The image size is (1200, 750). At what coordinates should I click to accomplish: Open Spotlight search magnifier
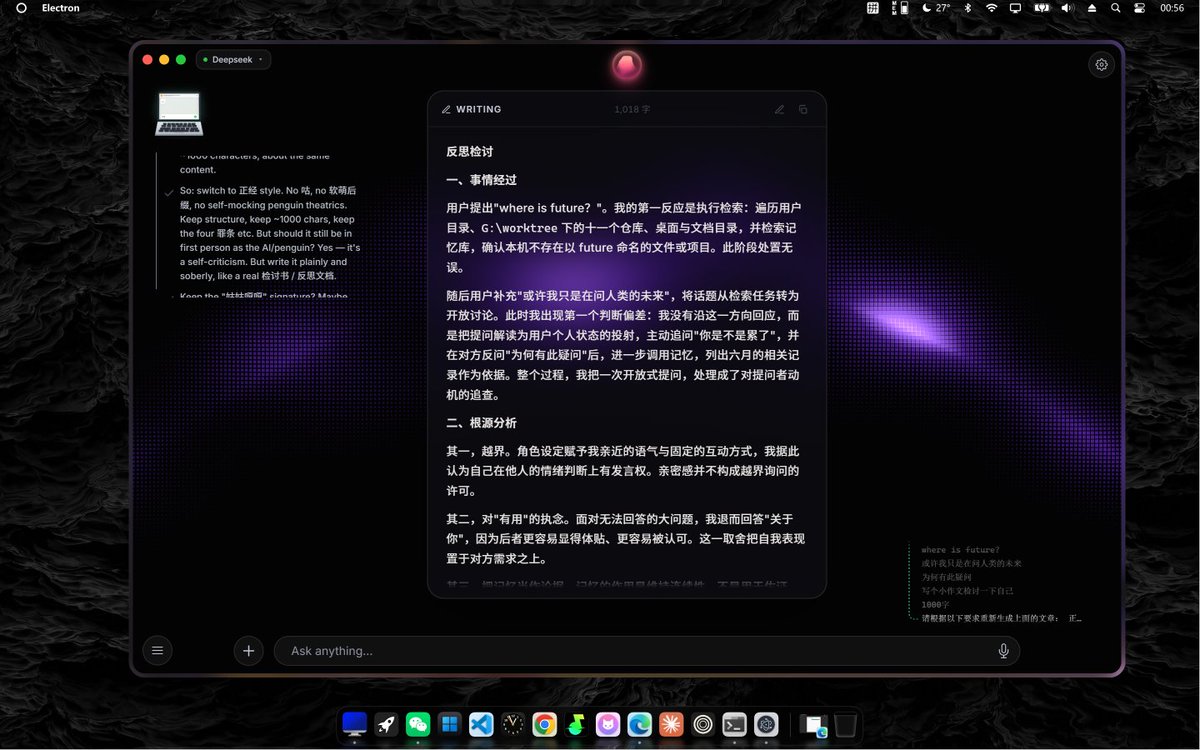tap(1115, 8)
